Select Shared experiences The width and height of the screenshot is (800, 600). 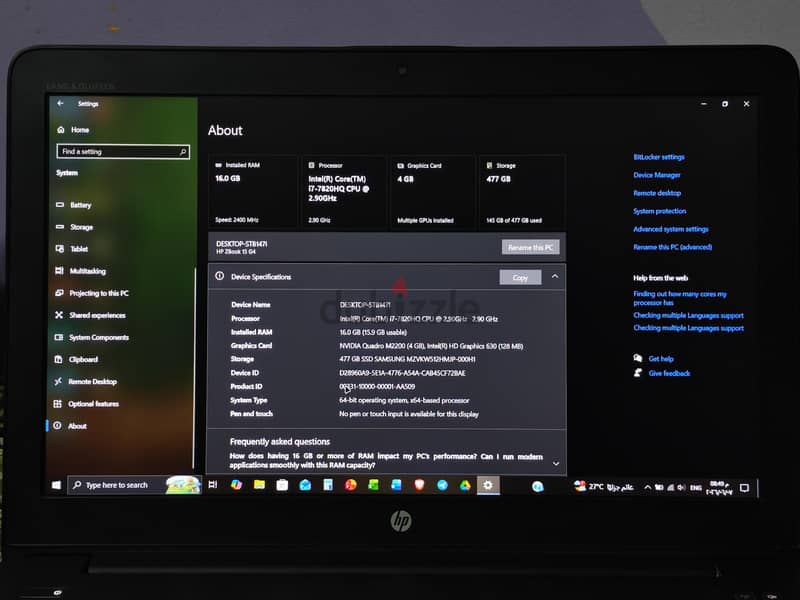90,315
